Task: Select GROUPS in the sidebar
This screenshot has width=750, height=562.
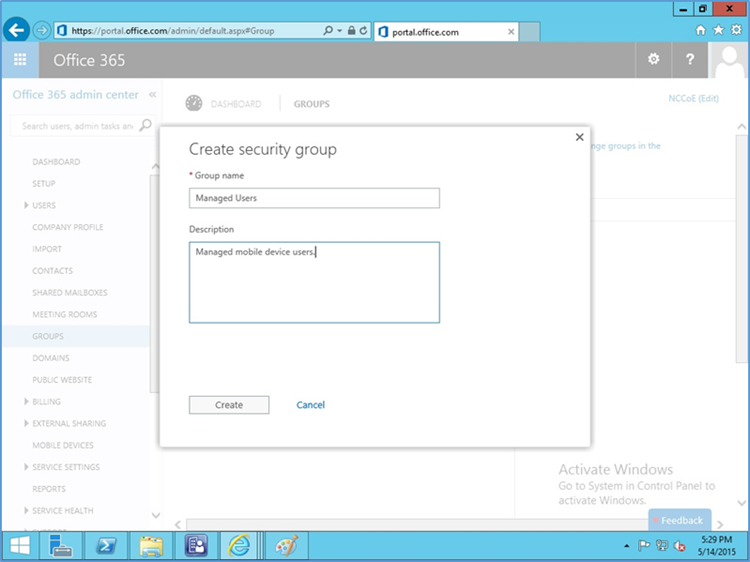Action: [x=48, y=336]
